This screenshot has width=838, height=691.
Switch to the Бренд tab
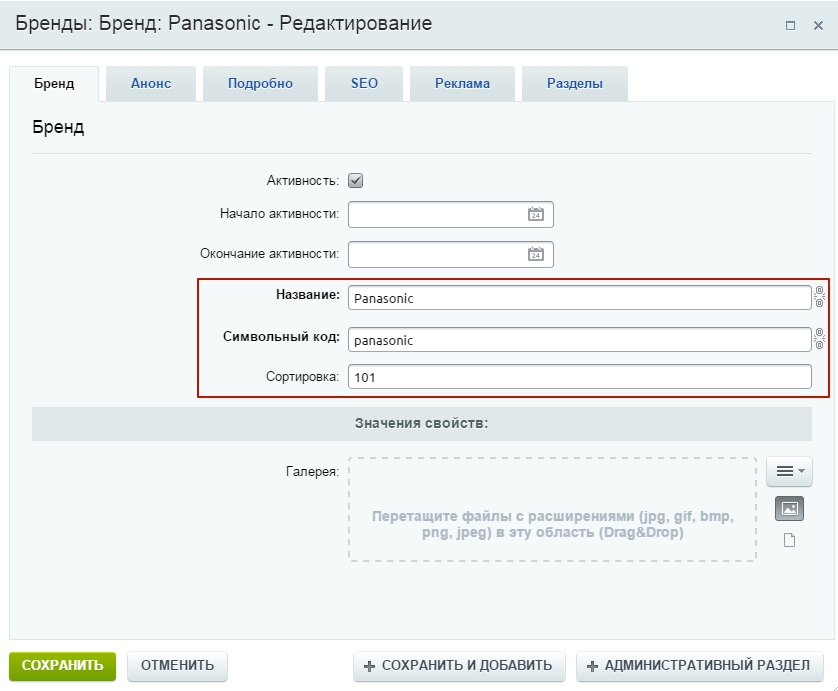(x=54, y=83)
